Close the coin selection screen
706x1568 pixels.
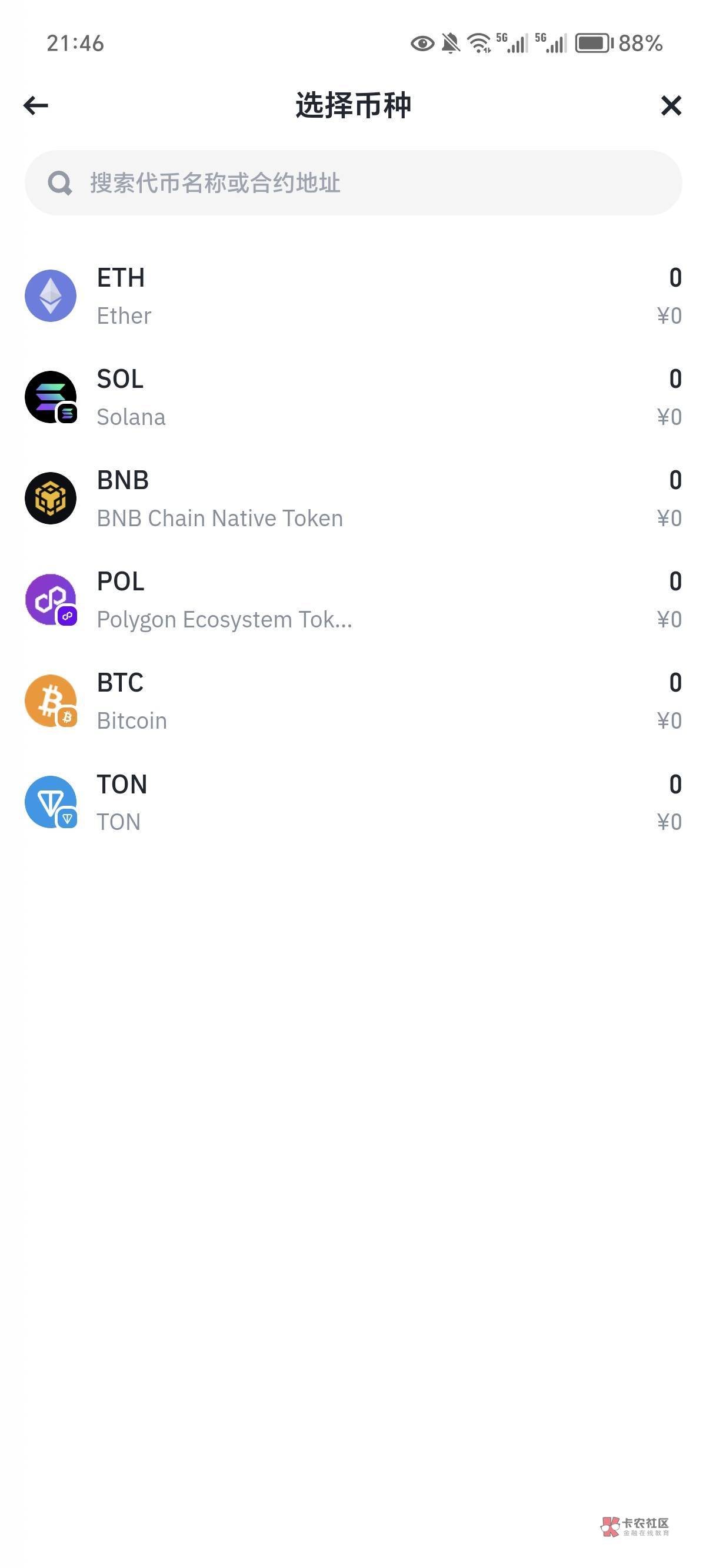(x=671, y=105)
